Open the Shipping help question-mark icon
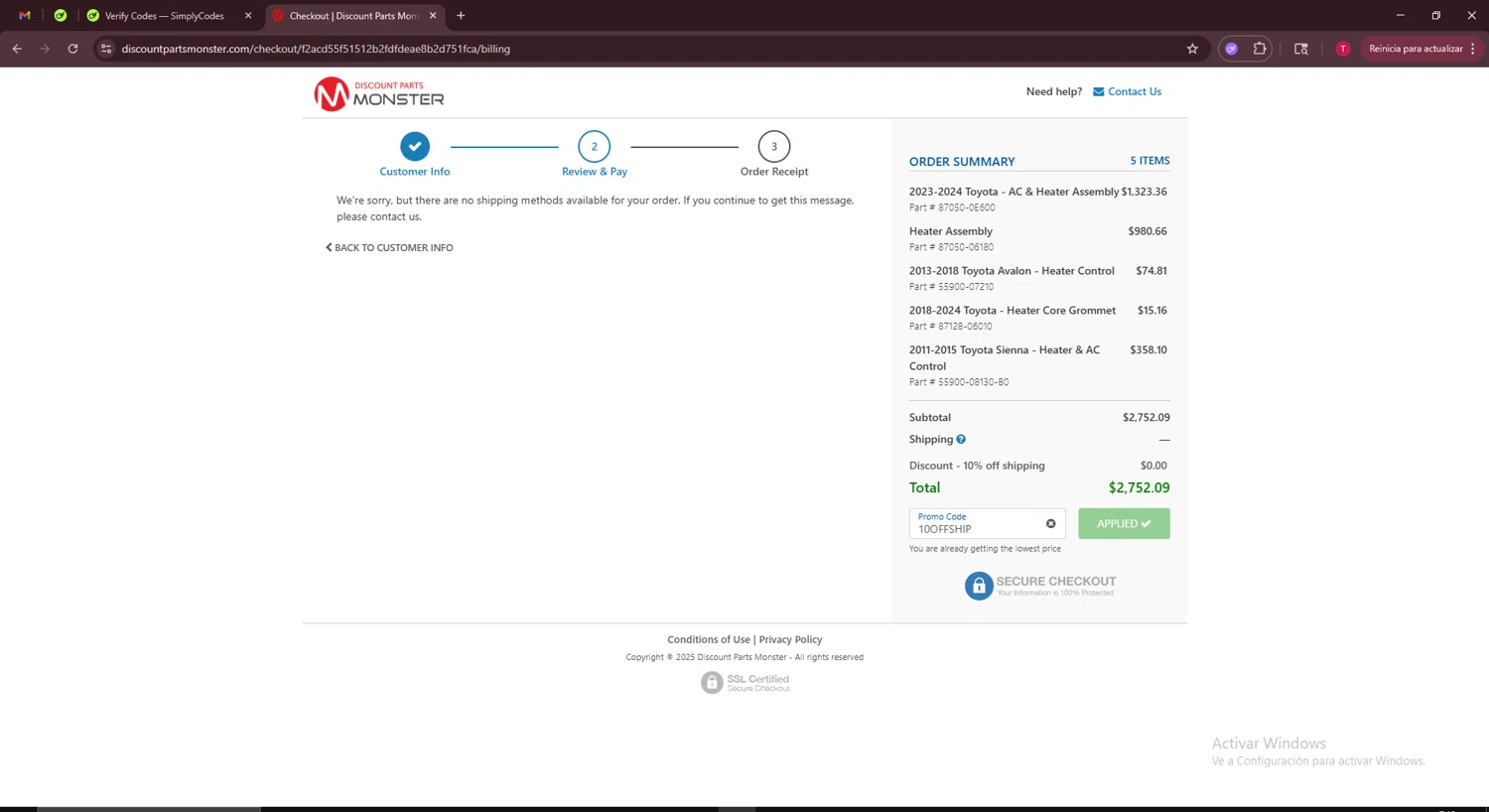Screen dimensions: 1489x812 961,440
